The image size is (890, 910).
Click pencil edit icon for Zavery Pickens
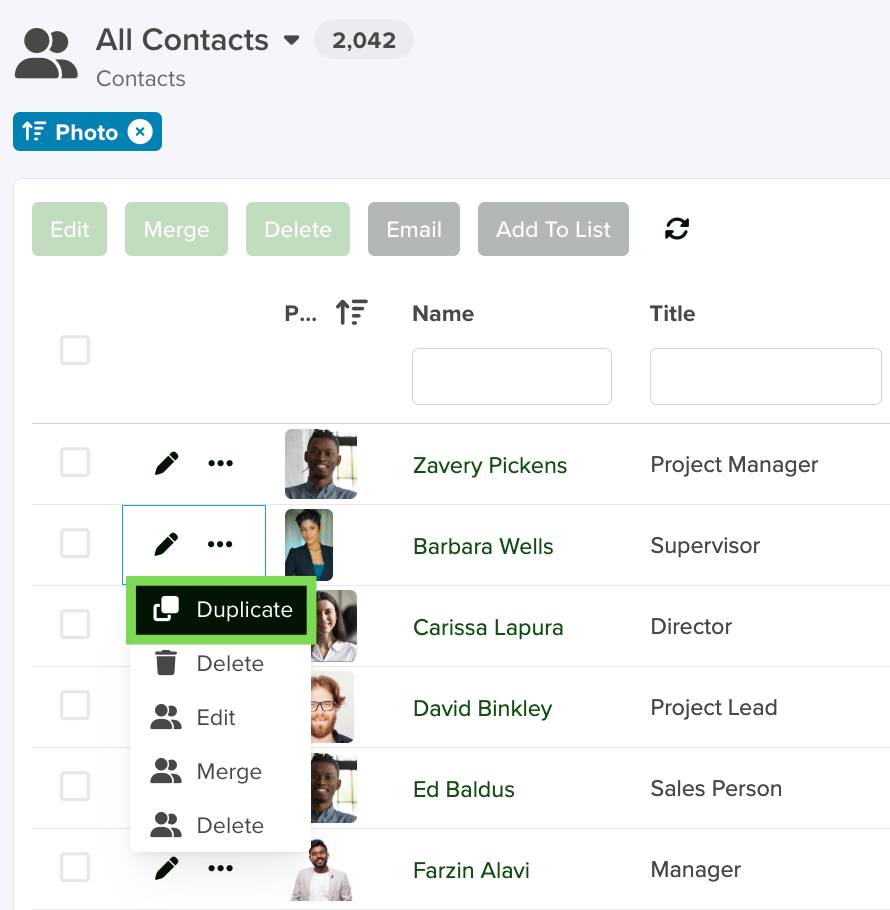pyautogui.click(x=166, y=464)
